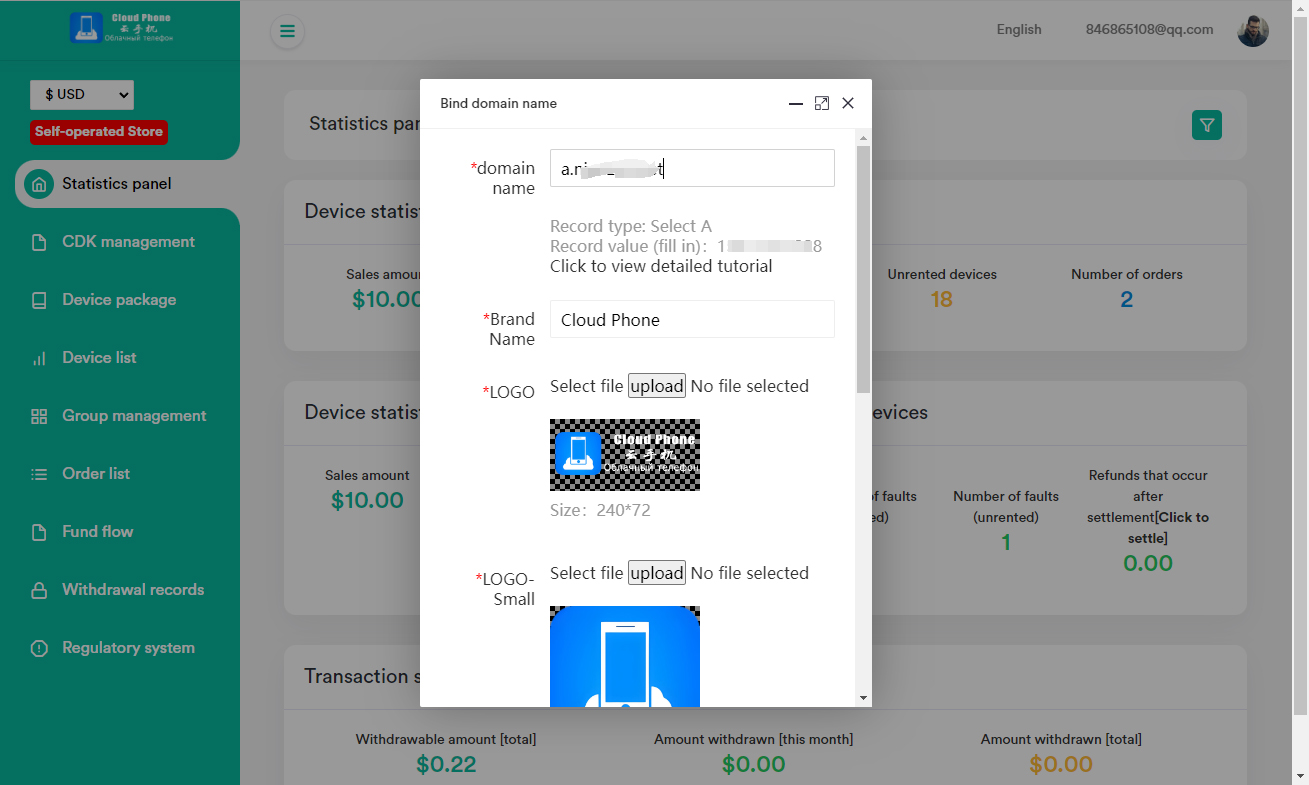The width and height of the screenshot is (1309, 785).
Task: Click the green filter icon button
Action: coord(1207,125)
